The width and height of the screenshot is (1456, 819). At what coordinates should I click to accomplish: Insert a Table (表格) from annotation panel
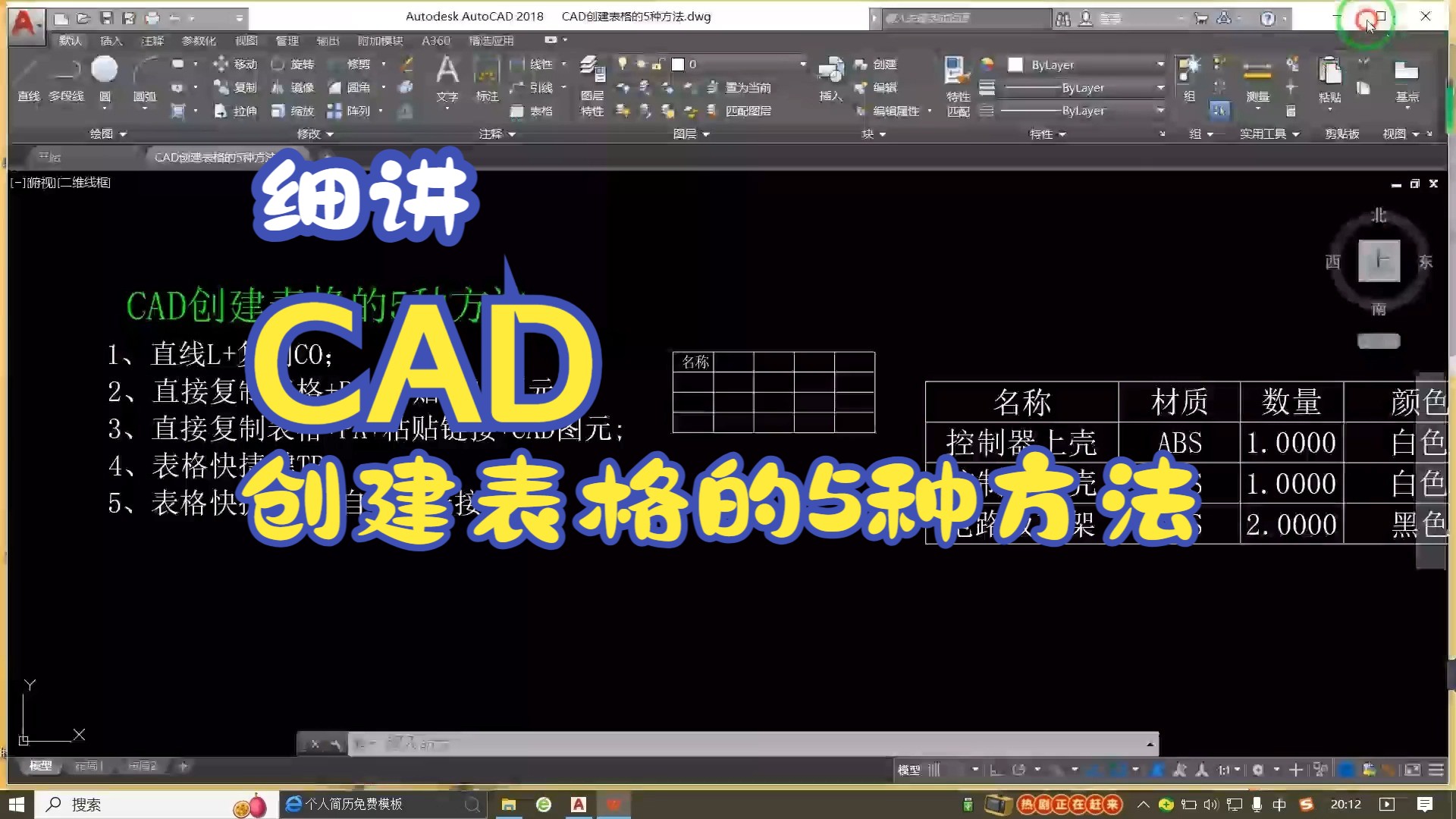coord(532,111)
